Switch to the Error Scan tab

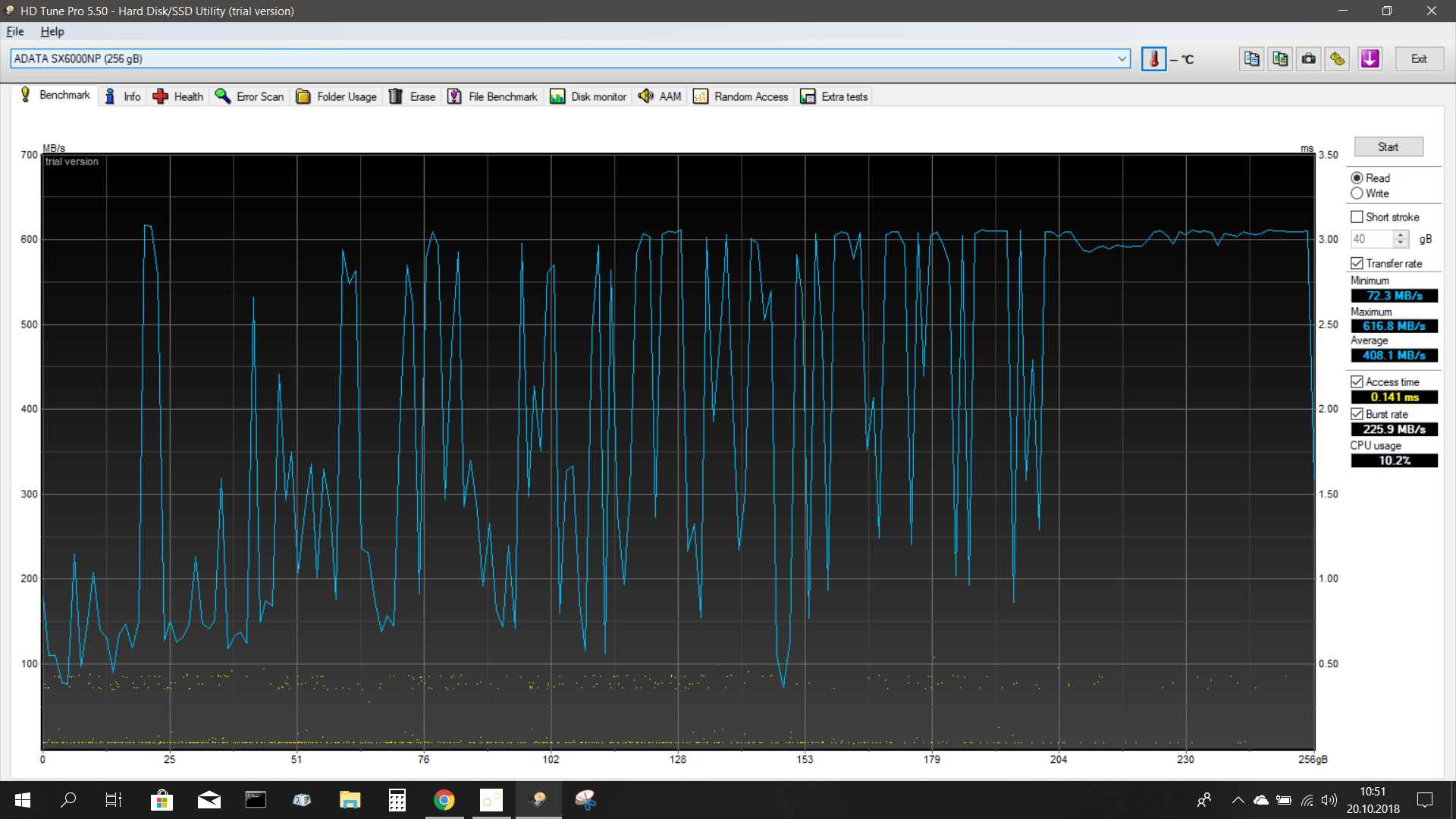(250, 96)
